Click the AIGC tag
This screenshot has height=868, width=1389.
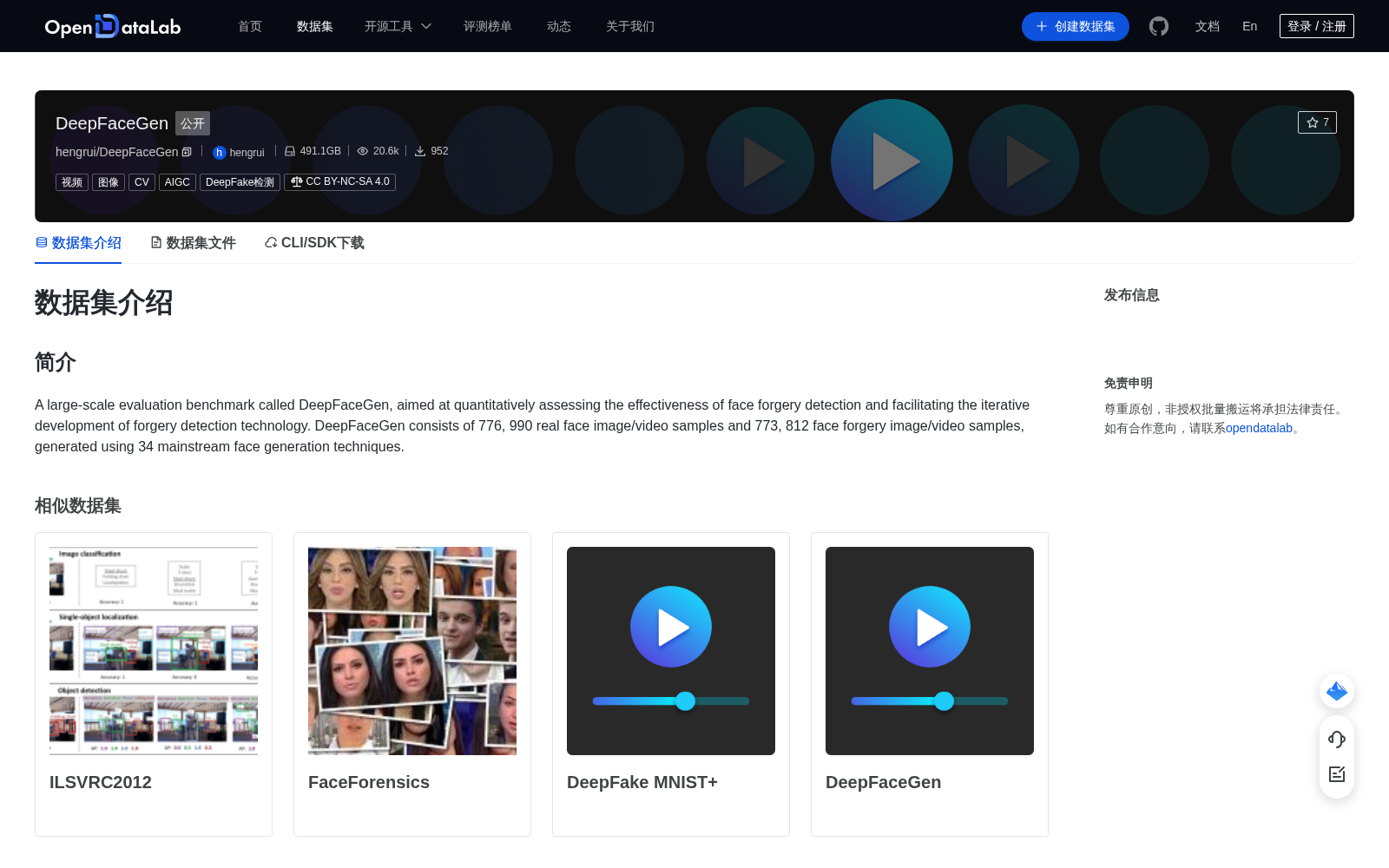(177, 182)
